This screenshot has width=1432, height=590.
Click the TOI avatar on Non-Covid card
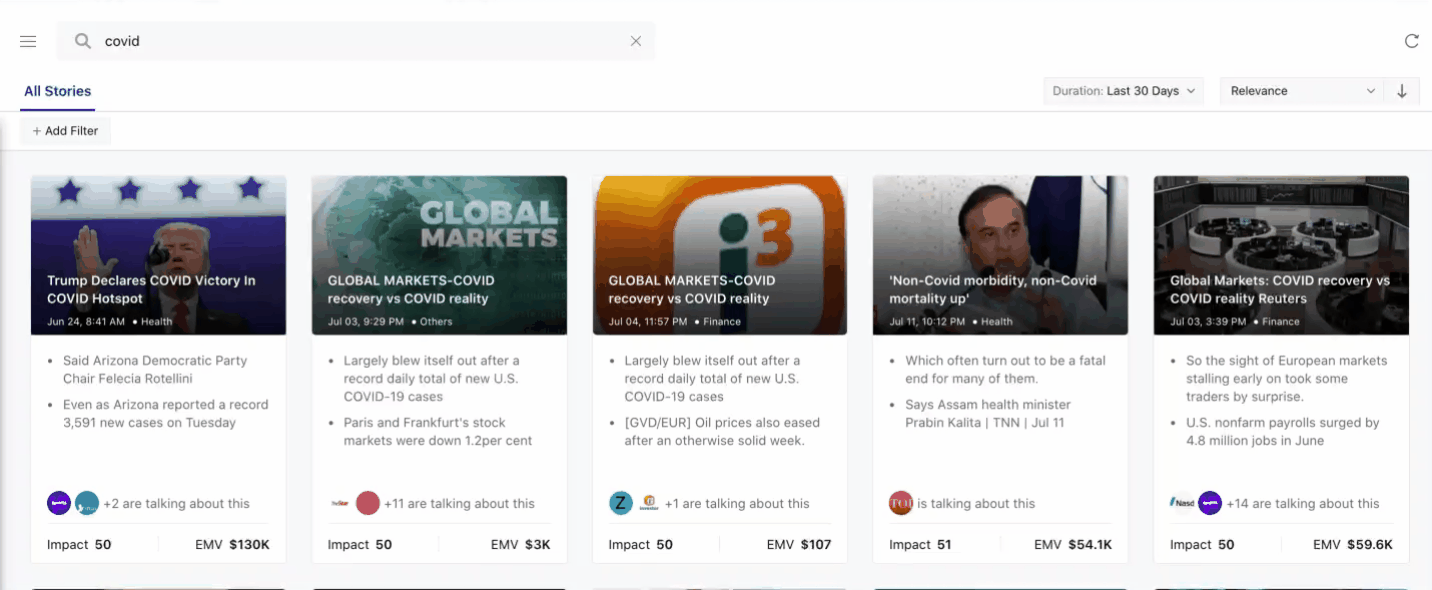pyautogui.click(x=901, y=503)
